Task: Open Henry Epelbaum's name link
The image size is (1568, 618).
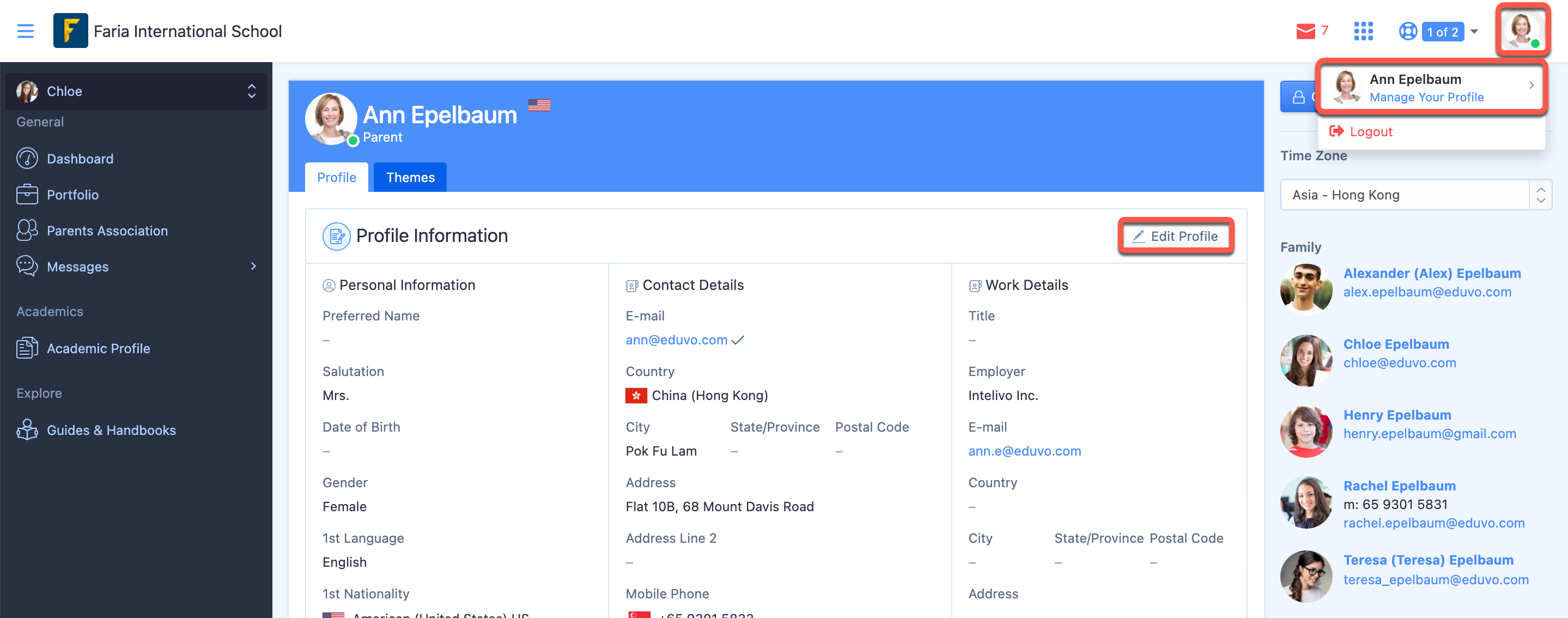Action: pyautogui.click(x=1397, y=415)
